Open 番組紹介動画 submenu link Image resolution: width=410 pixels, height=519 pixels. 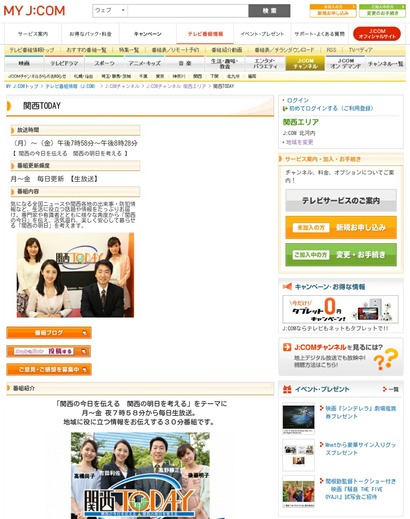point(227,50)
